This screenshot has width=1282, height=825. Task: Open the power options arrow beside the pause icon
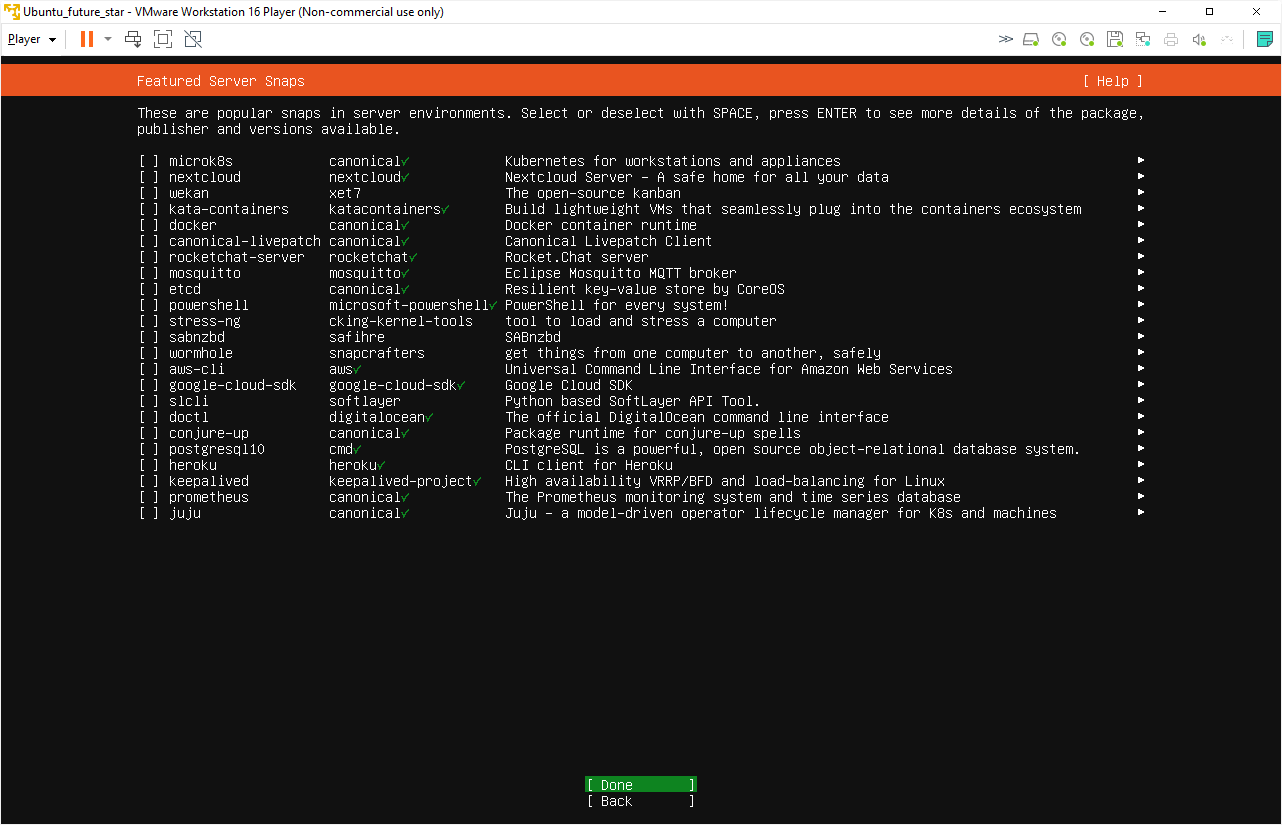[108, 39]
